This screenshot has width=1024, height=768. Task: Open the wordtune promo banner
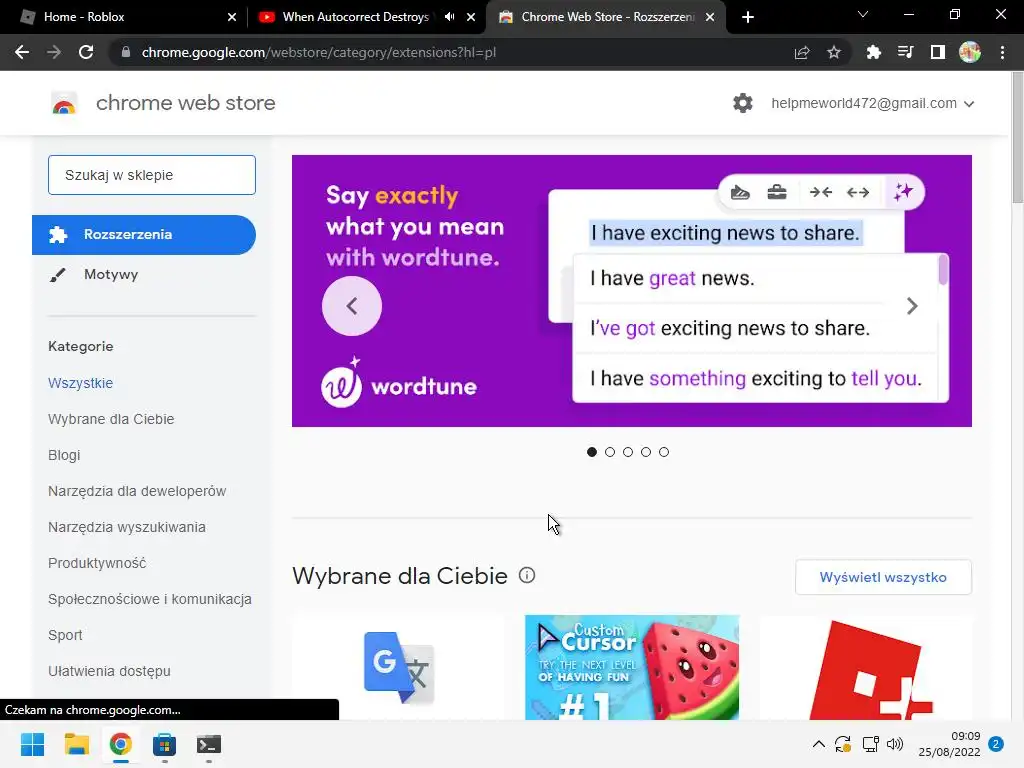coord(632,291)
